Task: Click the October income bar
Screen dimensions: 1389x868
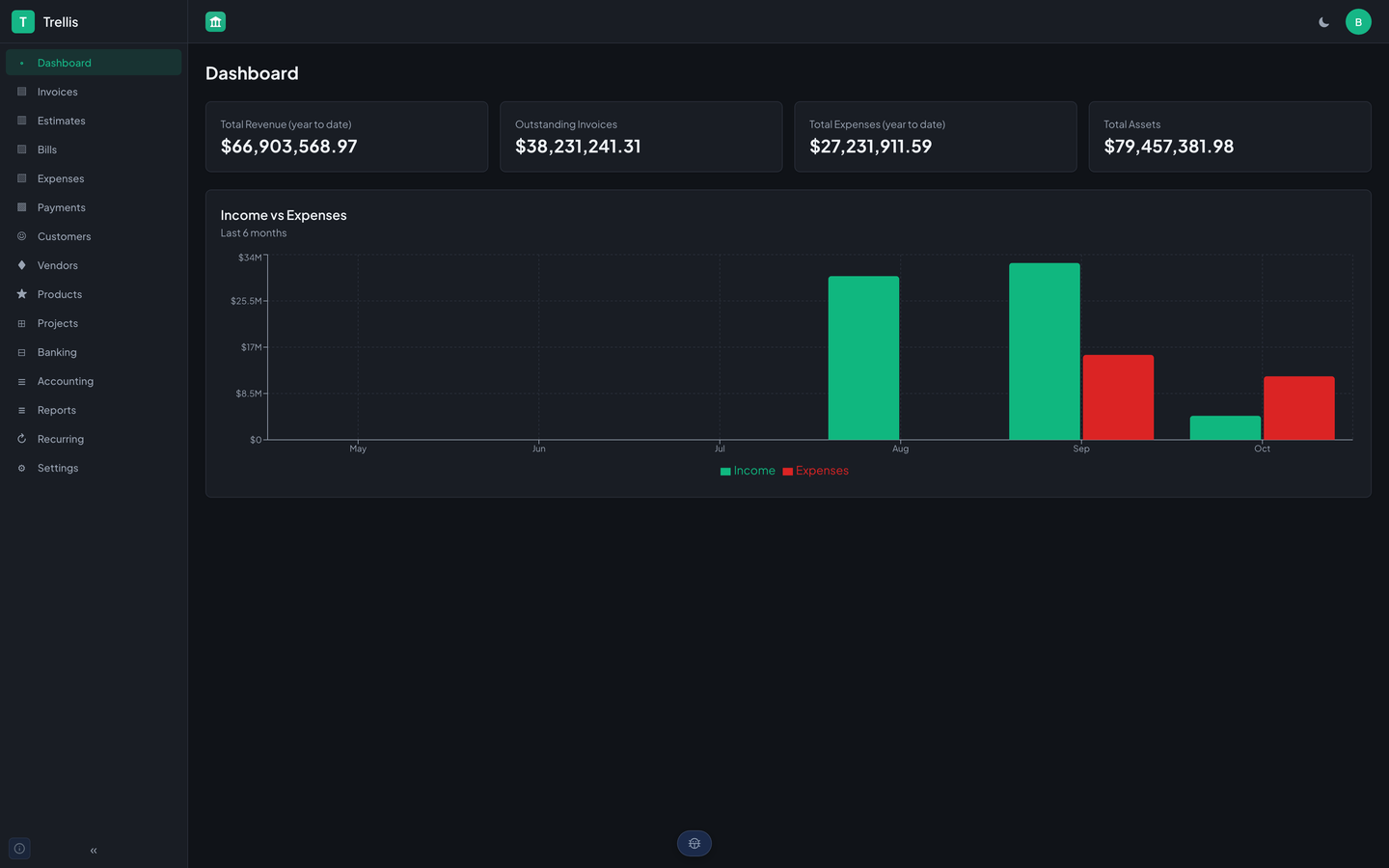Action: point(1225,427)
